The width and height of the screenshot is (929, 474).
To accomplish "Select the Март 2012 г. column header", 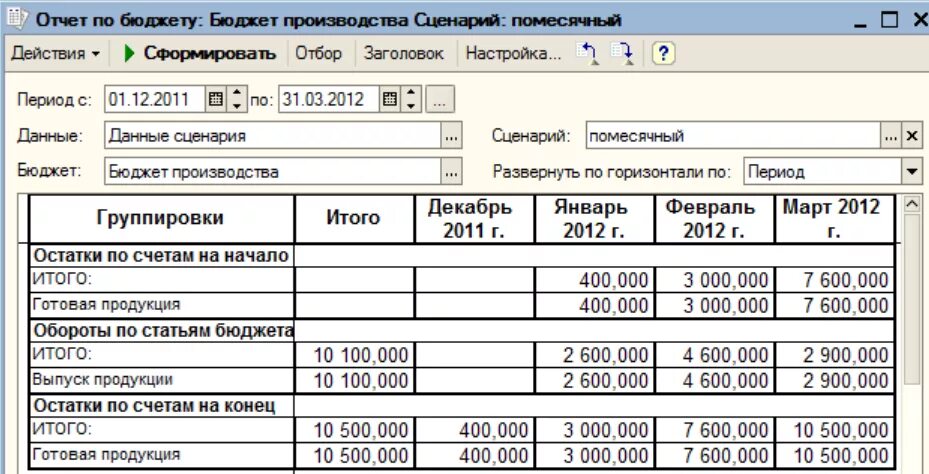I will (834, 218).
